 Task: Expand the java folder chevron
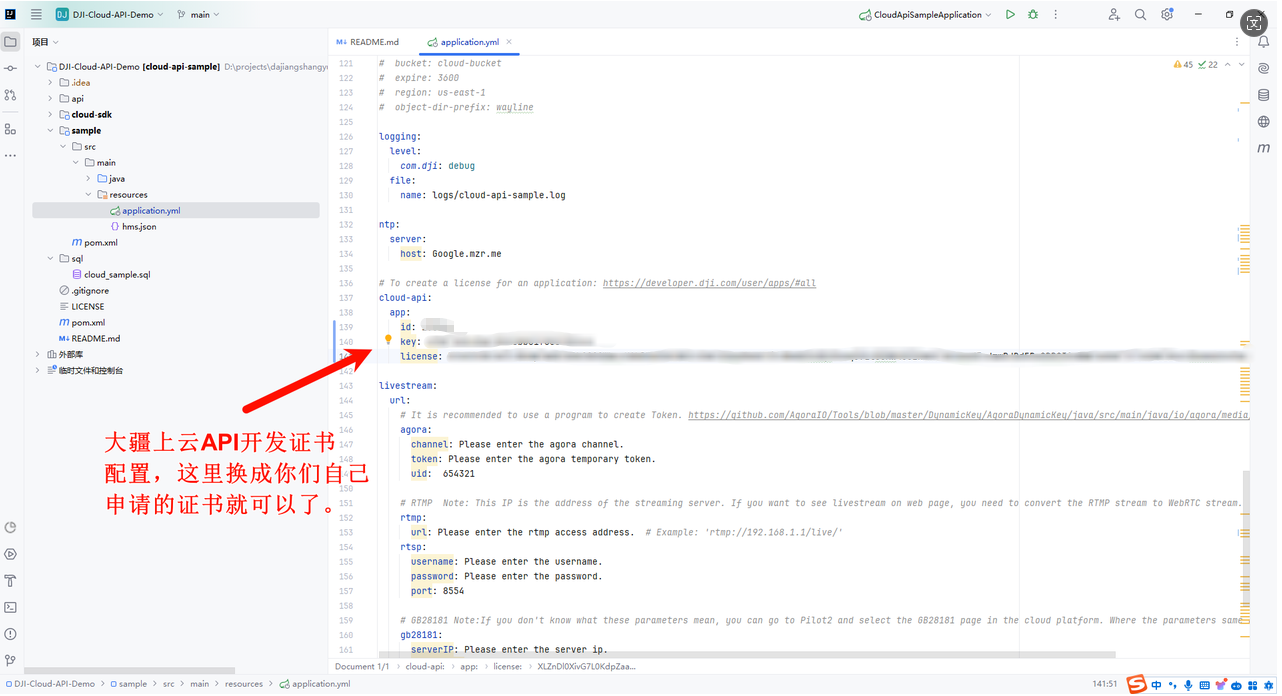(x=88, y=178)
